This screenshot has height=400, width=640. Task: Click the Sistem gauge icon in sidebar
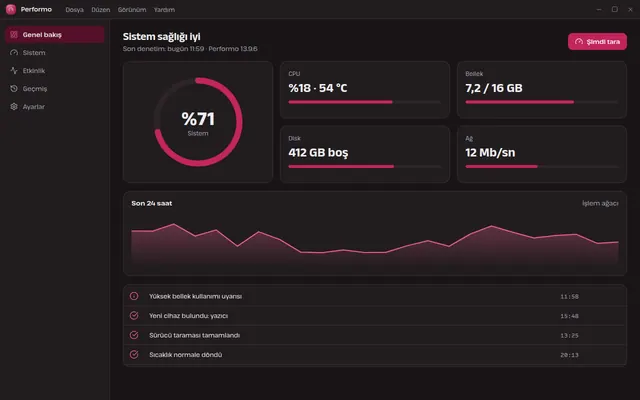coord(14,53)
